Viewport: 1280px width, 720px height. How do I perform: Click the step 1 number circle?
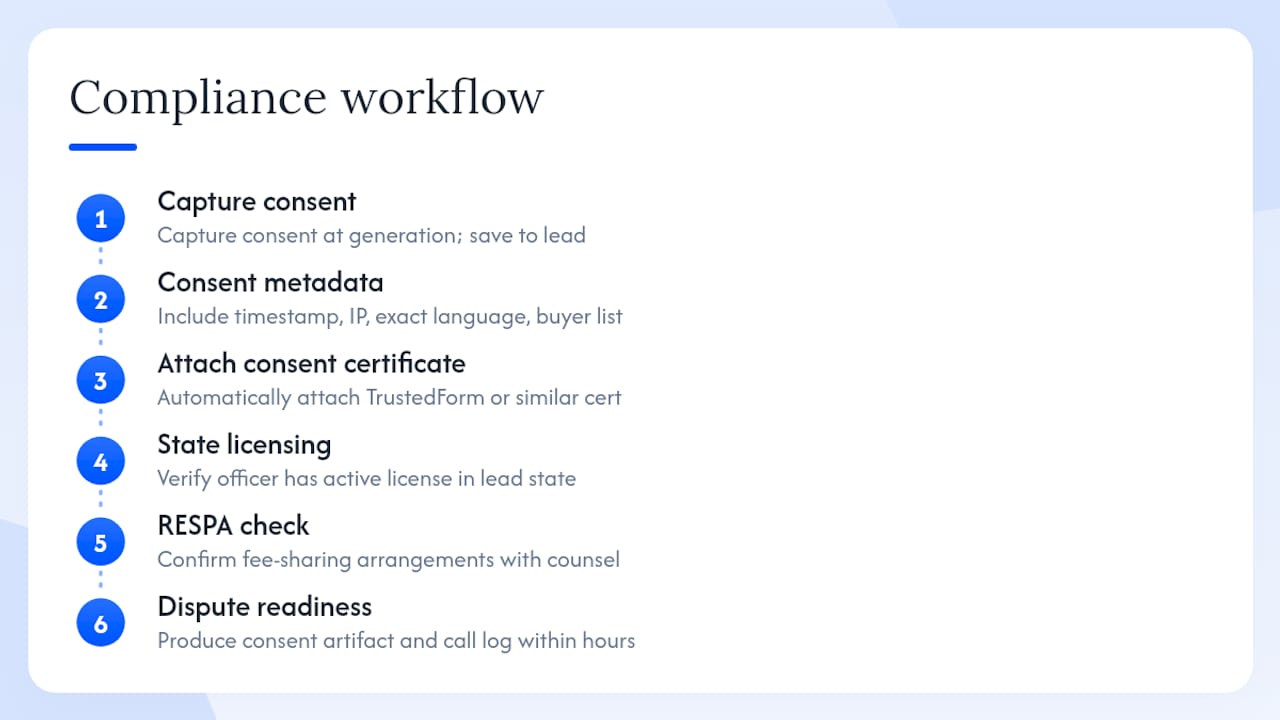click(100, 219)
